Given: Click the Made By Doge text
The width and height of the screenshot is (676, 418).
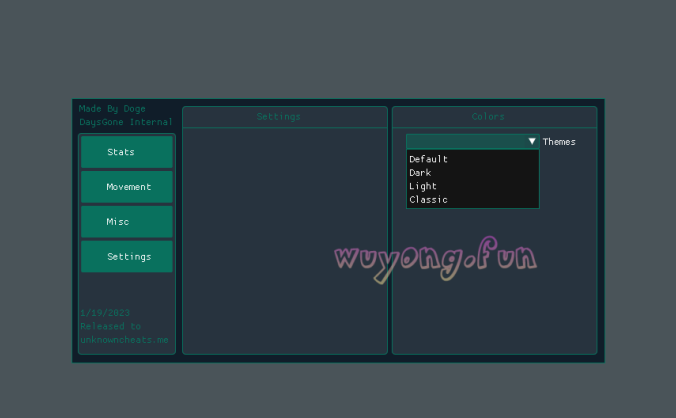Looking at the screenshot, I should (112, 108).
